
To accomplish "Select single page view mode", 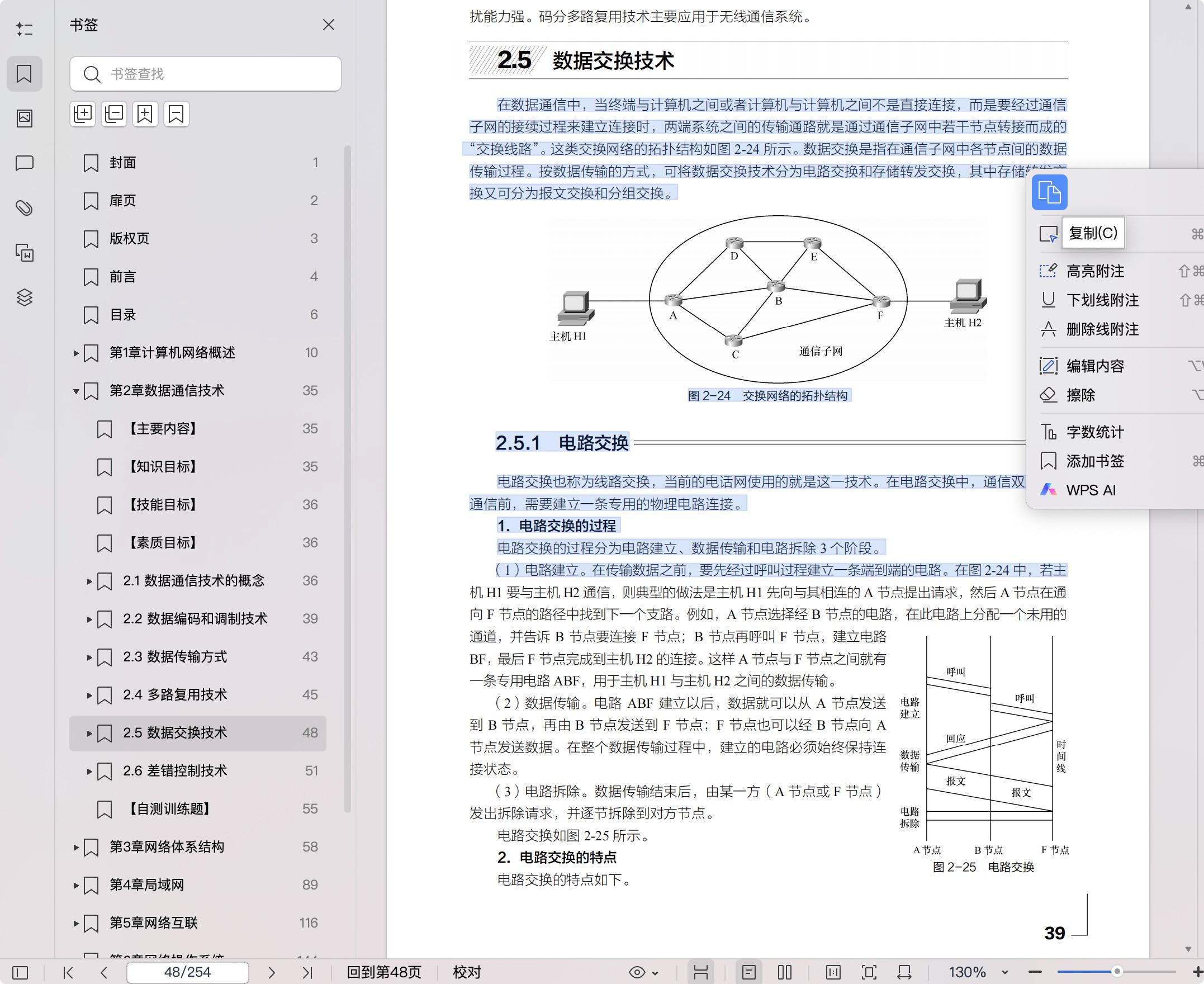I will tap(749, 973).
